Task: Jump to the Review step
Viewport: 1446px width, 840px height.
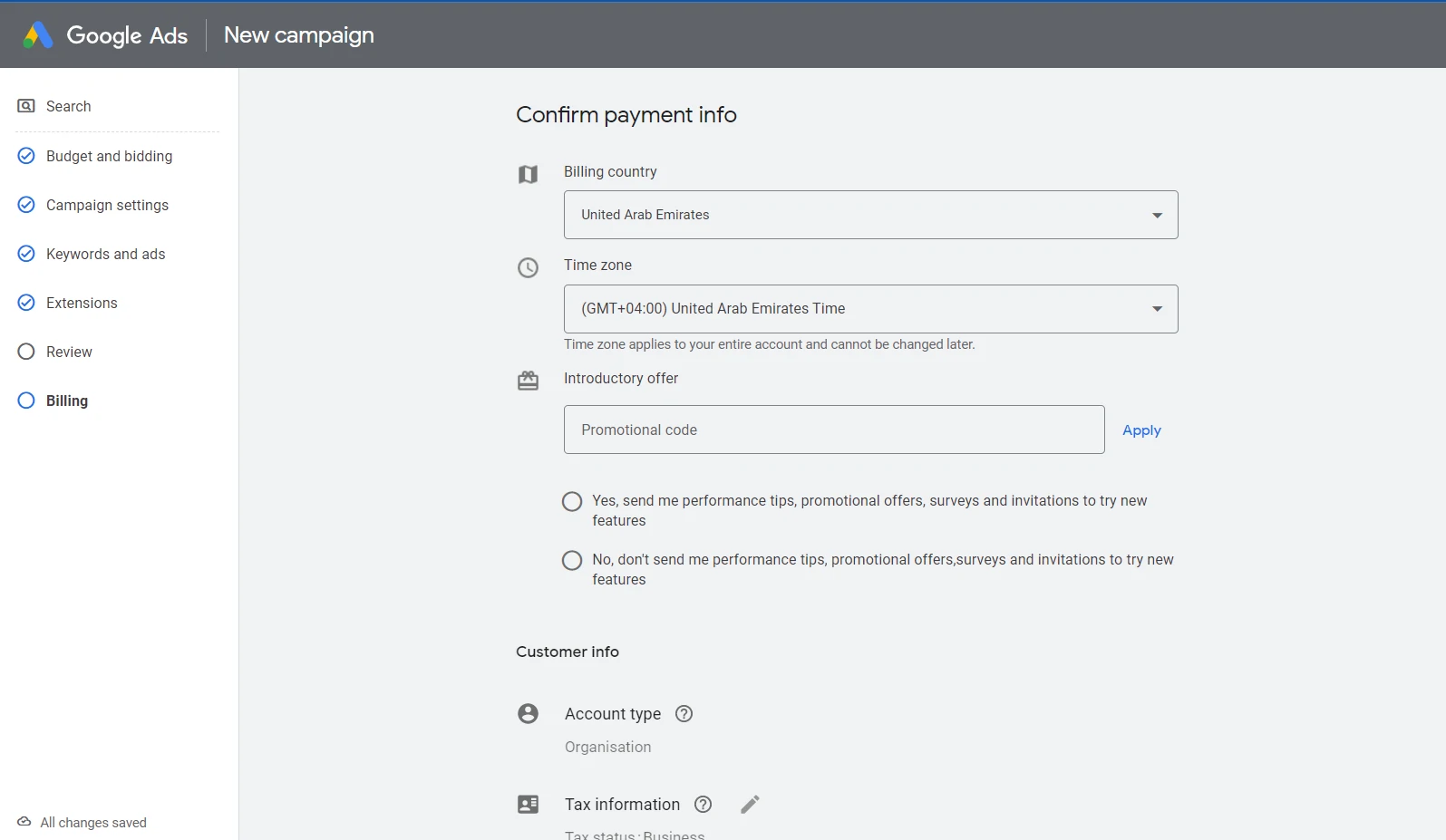Action: [x=69, y=352]
